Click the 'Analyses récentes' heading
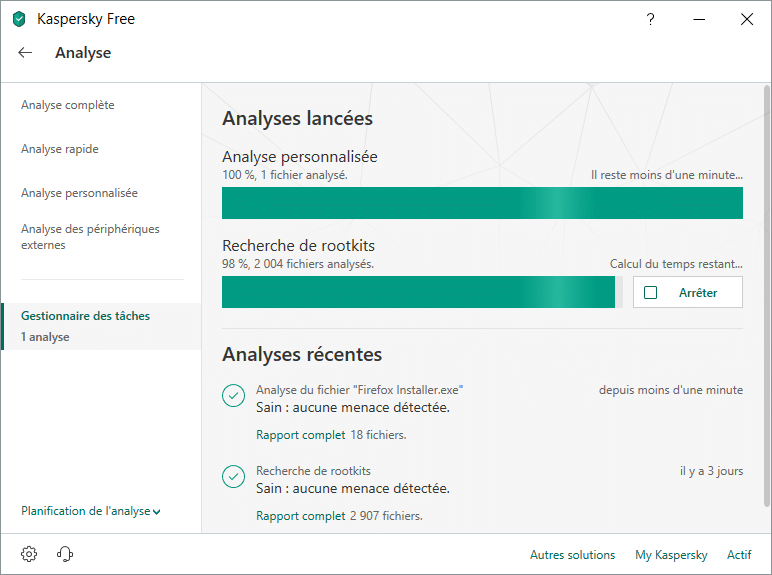772x575 pixels. [302, 354]
